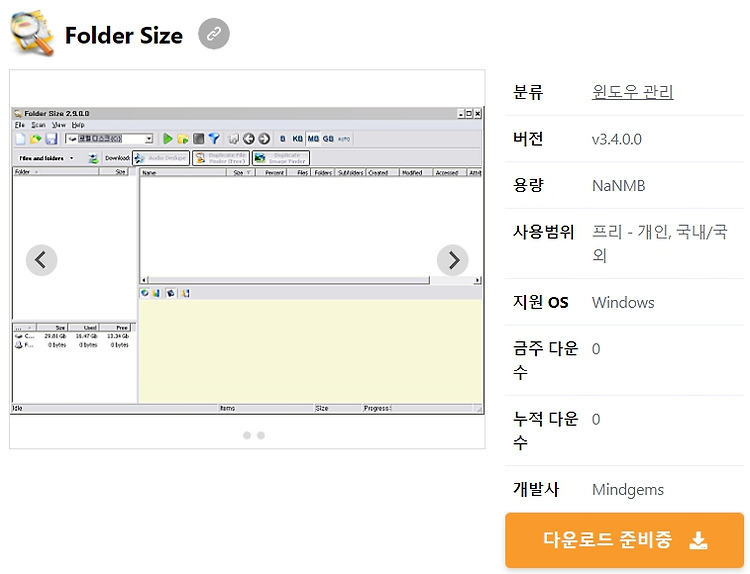The height and width of the screenshot is (574, 750).
Task: Click the Subfolders column header
Action: pos(350,173)
